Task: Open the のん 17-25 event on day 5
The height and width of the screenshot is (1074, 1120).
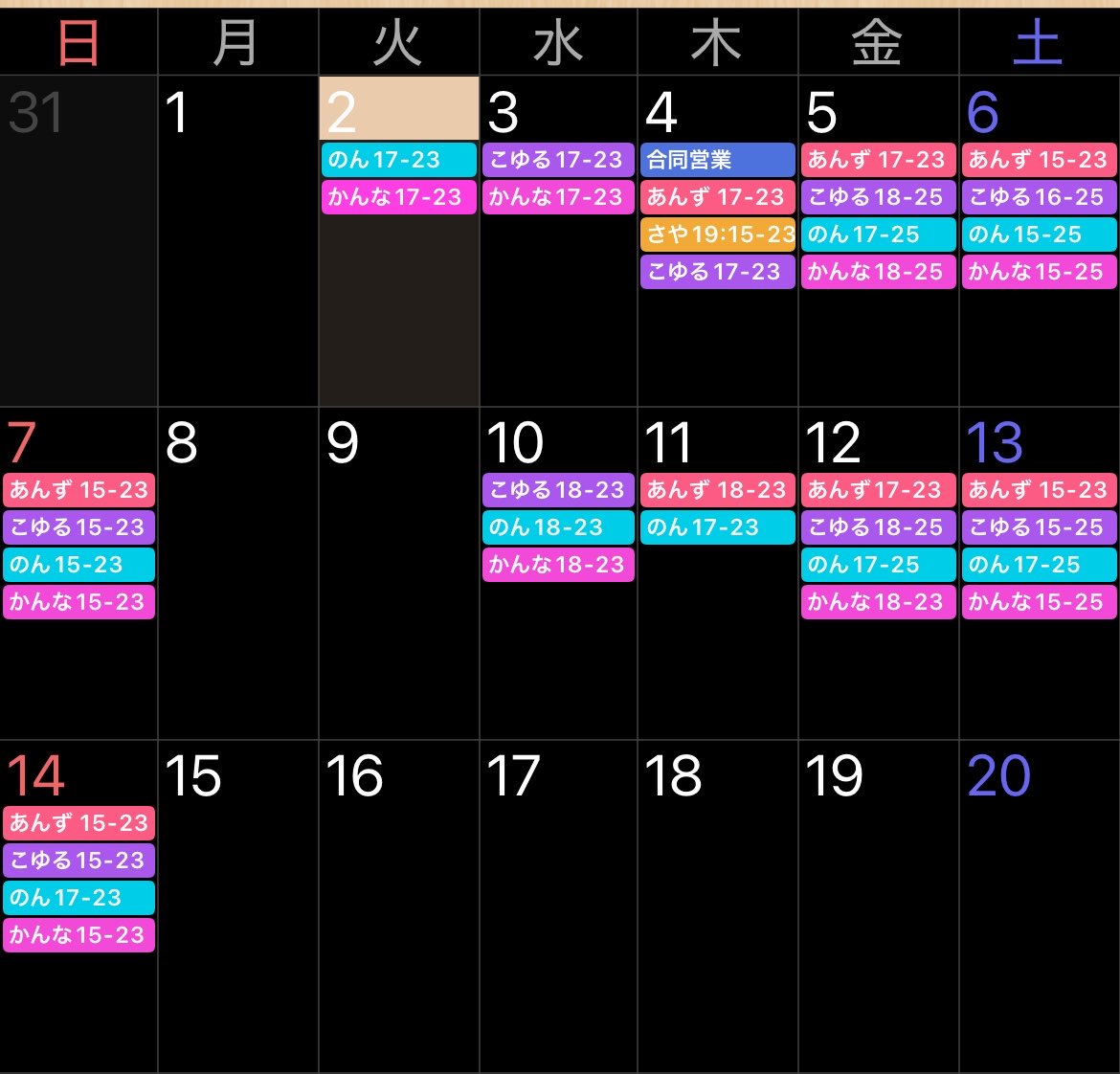Action: (x=879, y=235)
